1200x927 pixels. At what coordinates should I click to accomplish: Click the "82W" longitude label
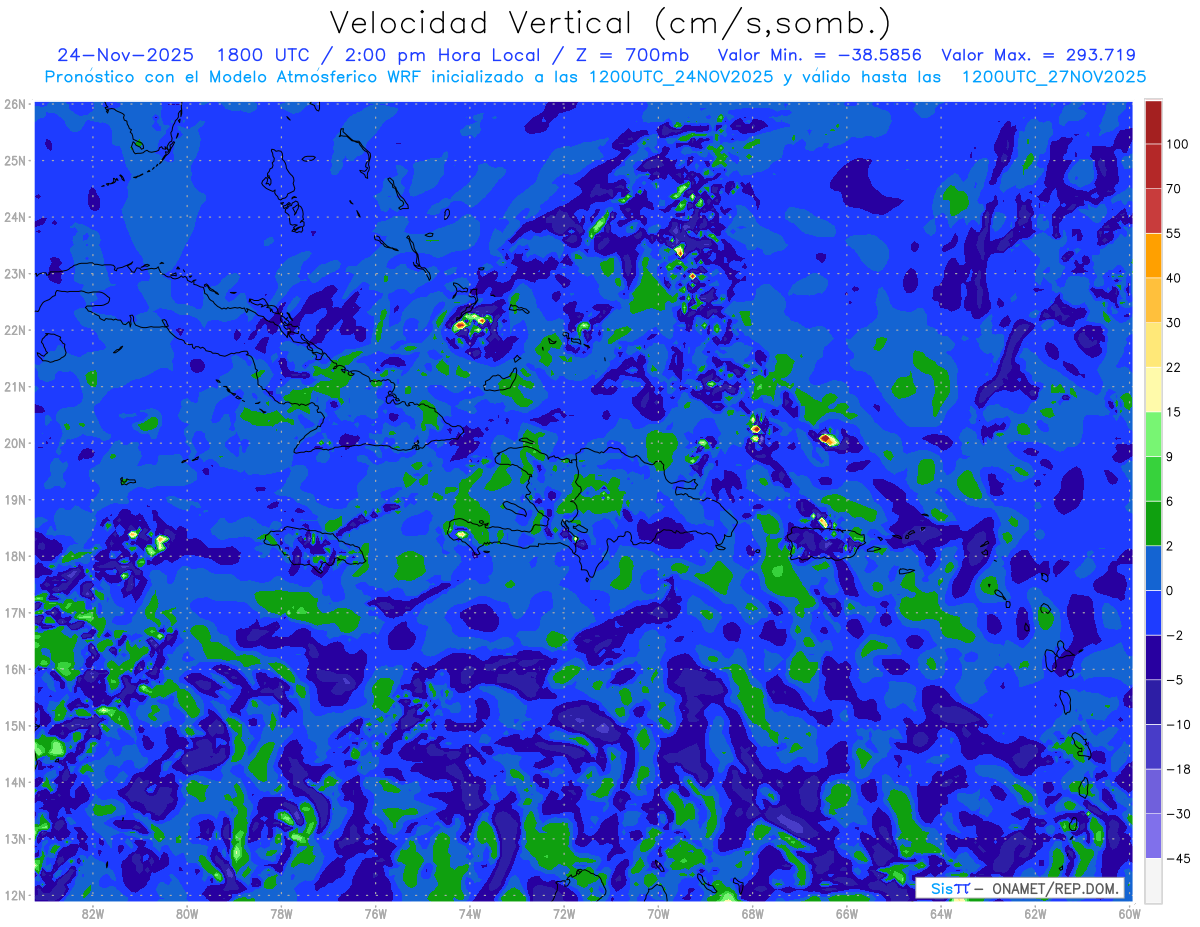tap(93, 914)
